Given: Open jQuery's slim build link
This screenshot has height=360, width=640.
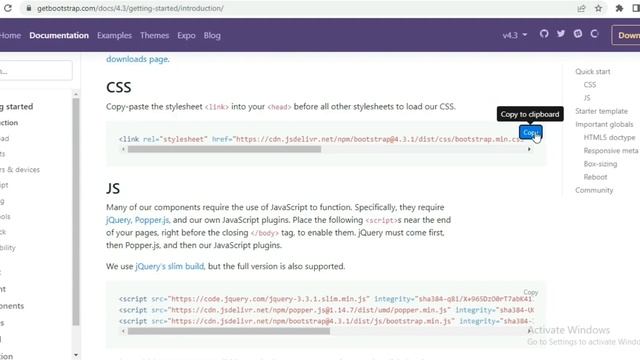Looking at the screenshot, I should click(x=169, y=267).
